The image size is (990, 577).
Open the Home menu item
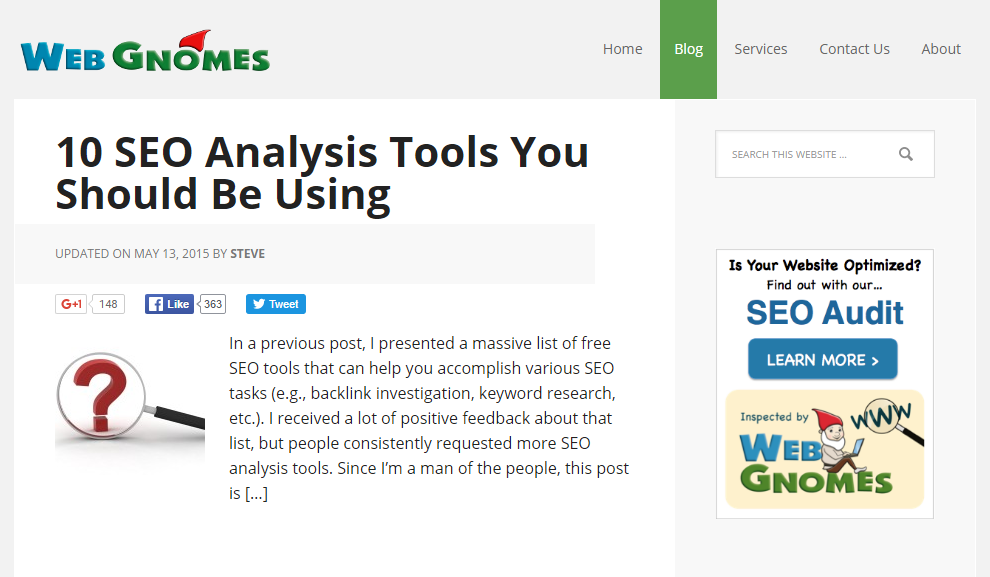(622, 49)
